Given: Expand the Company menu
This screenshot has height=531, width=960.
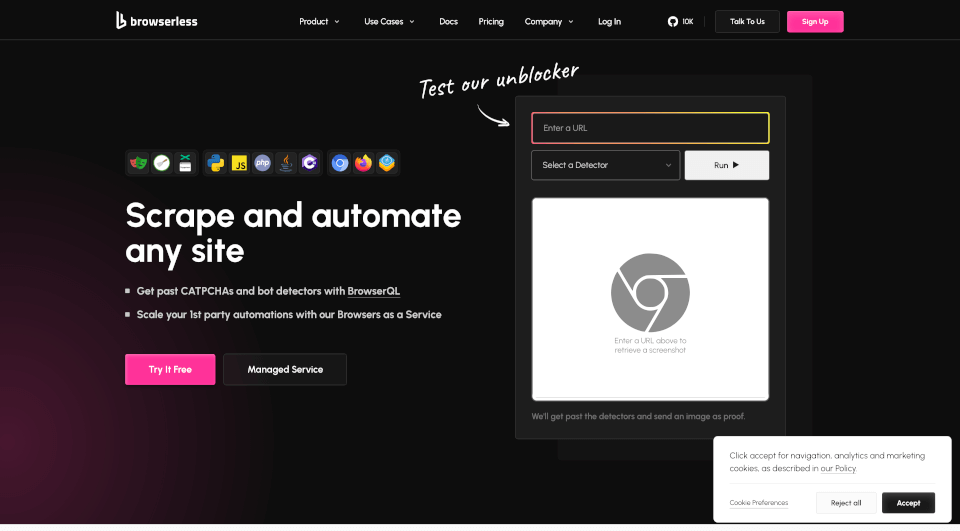Looking at the screenshot, I should 549,21.
